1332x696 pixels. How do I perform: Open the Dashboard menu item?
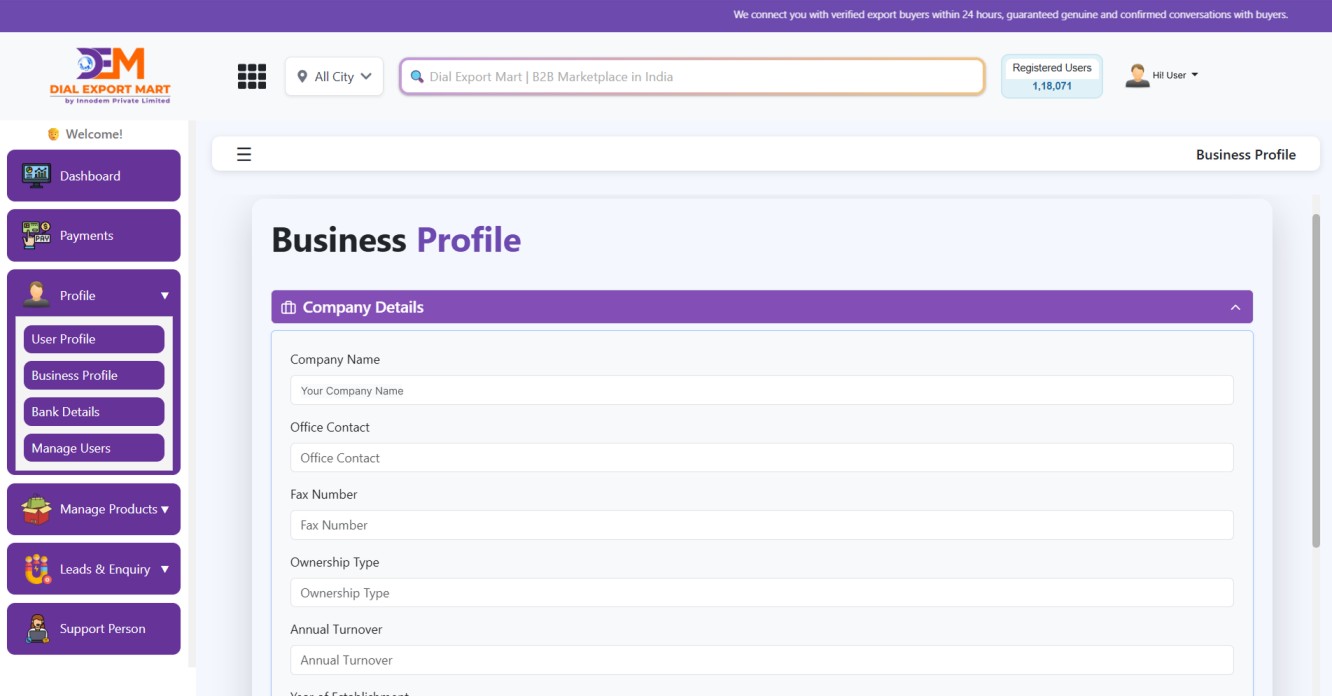[x=94, y=176]
